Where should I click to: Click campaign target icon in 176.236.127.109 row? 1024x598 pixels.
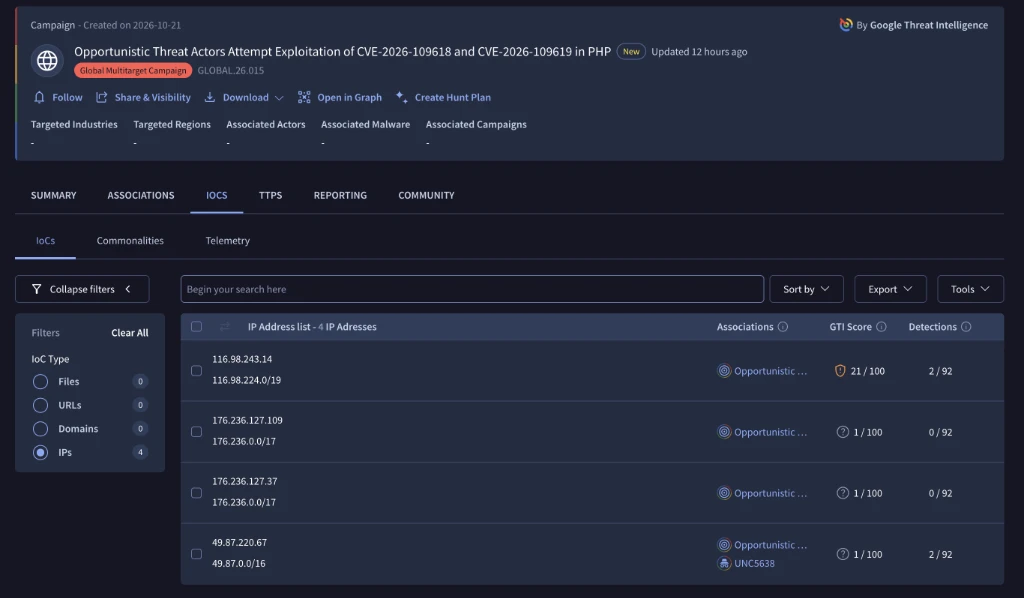click(724, 432)
